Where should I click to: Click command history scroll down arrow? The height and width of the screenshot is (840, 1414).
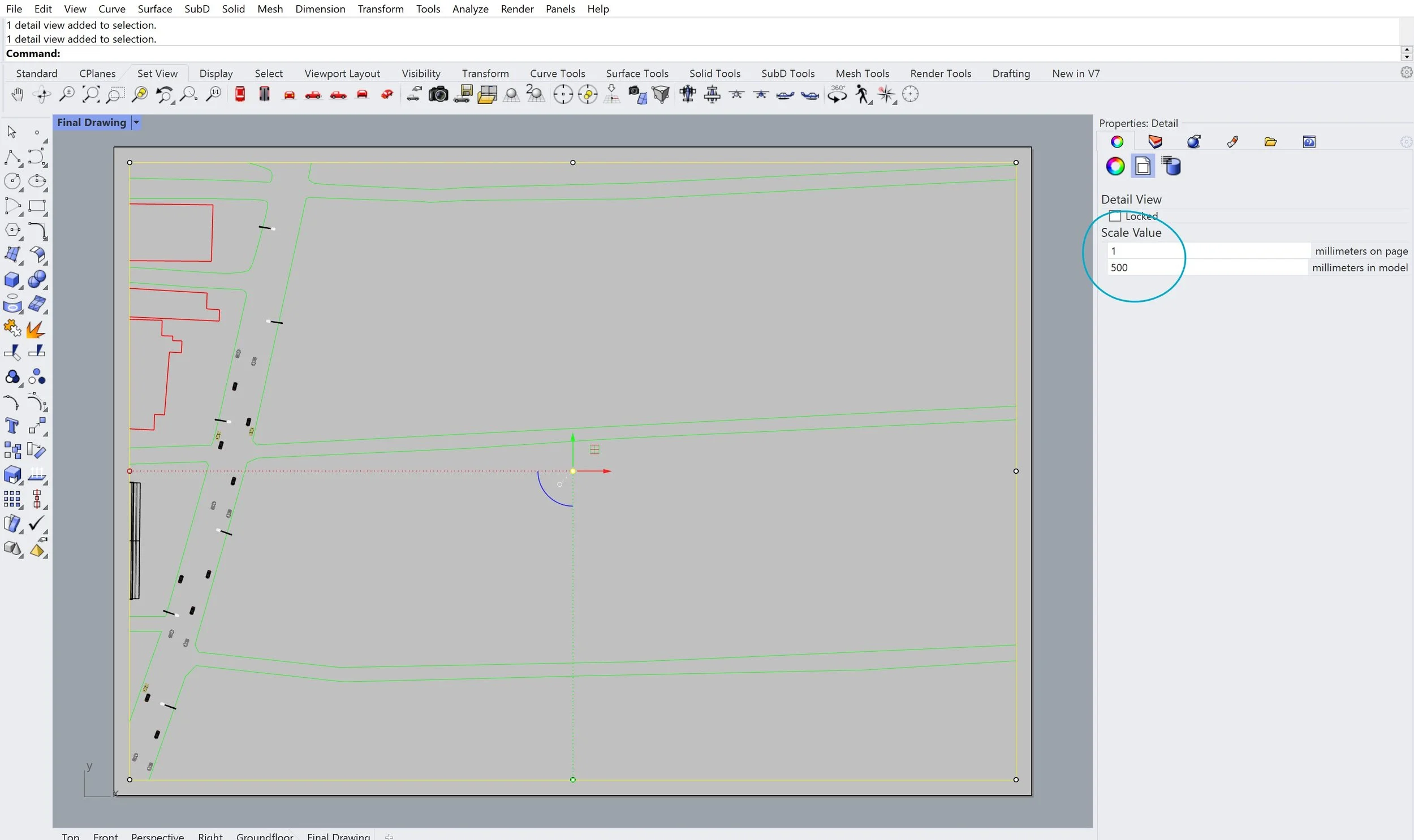1406,57
